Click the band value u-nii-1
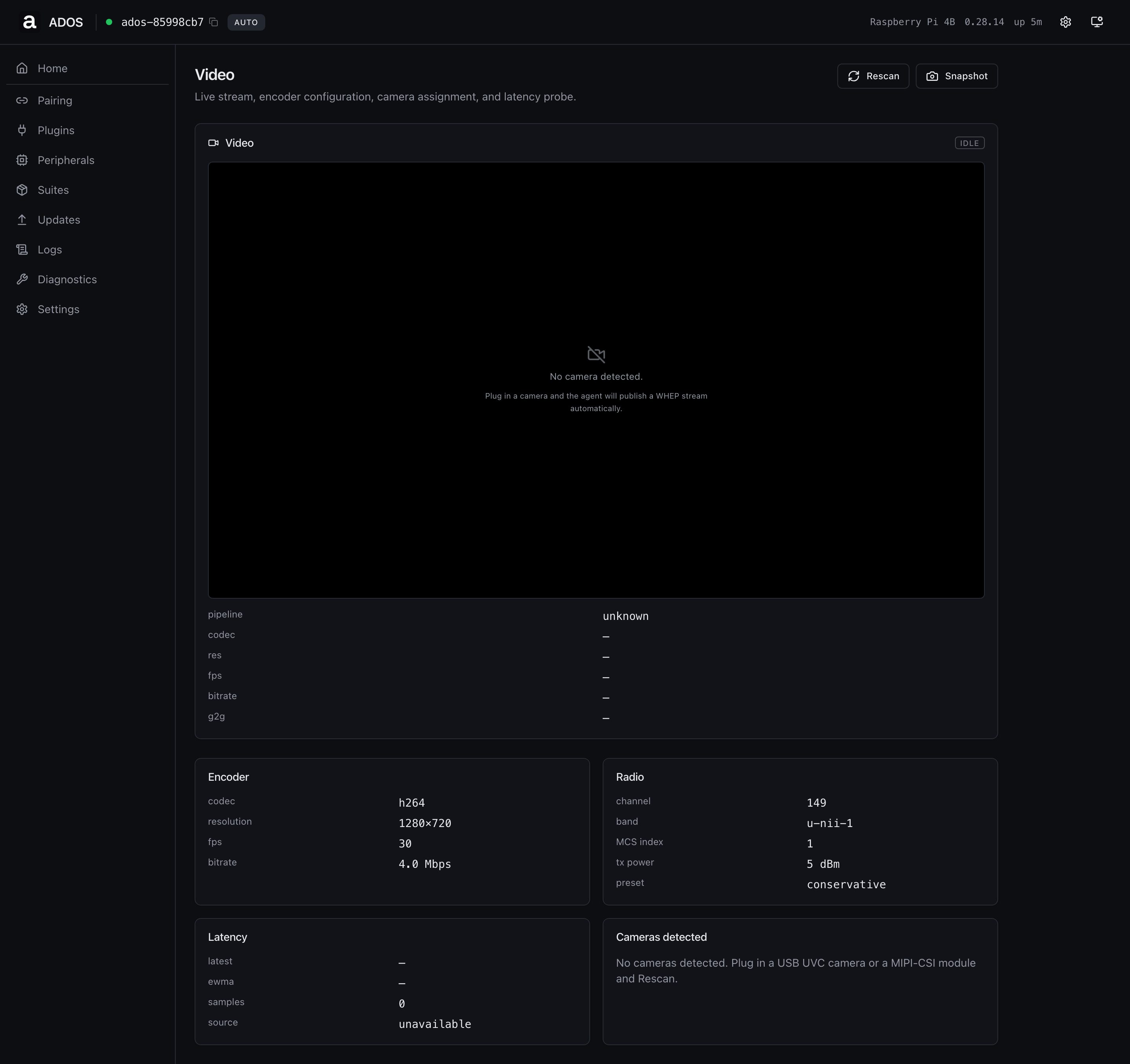The image size is (1130, 1064). pos(829,823)
